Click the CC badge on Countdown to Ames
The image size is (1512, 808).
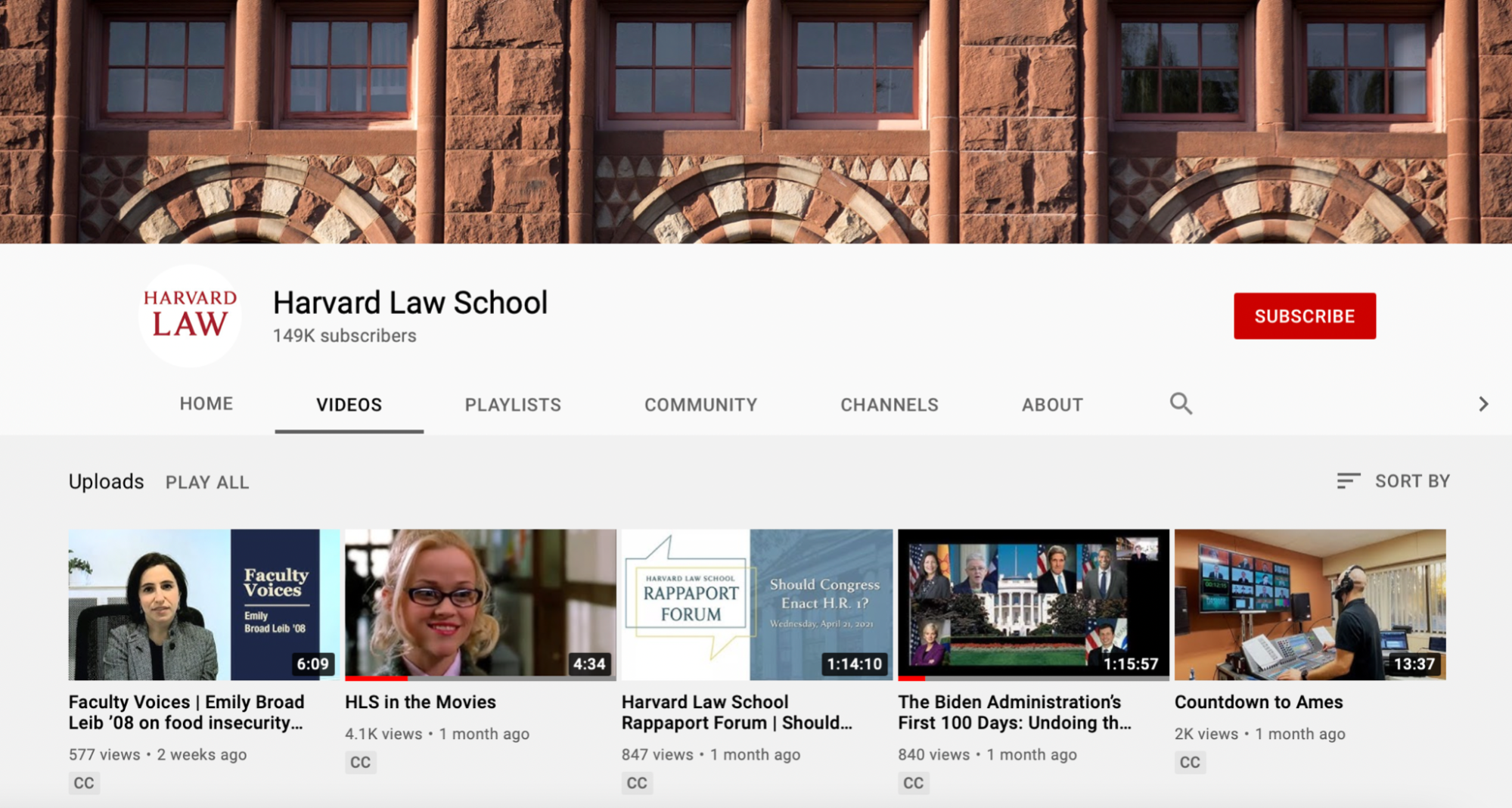point(1189,762)
